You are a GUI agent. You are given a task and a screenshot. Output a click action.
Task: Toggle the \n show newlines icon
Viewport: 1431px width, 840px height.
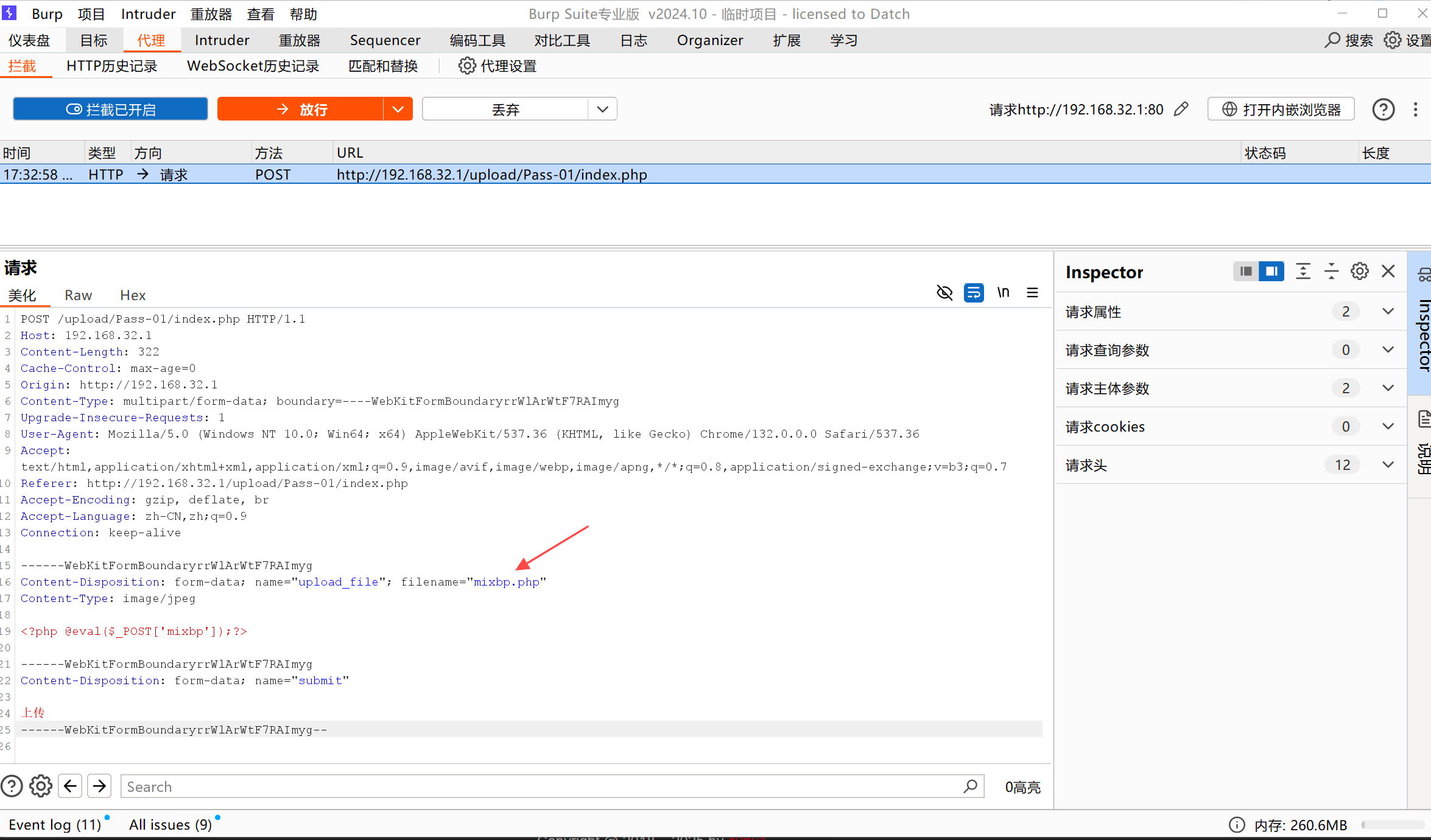(x=1003, y=293)
